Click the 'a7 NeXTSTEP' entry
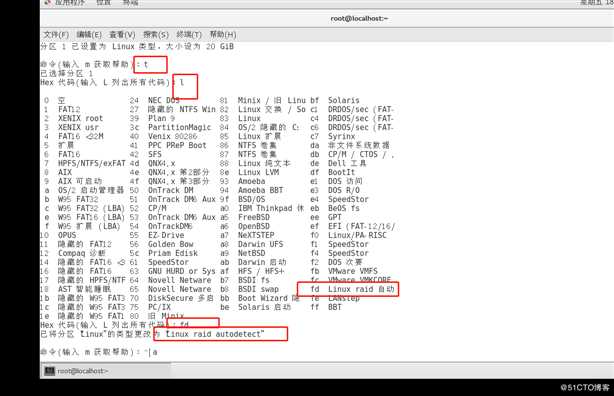 point(247,235)
